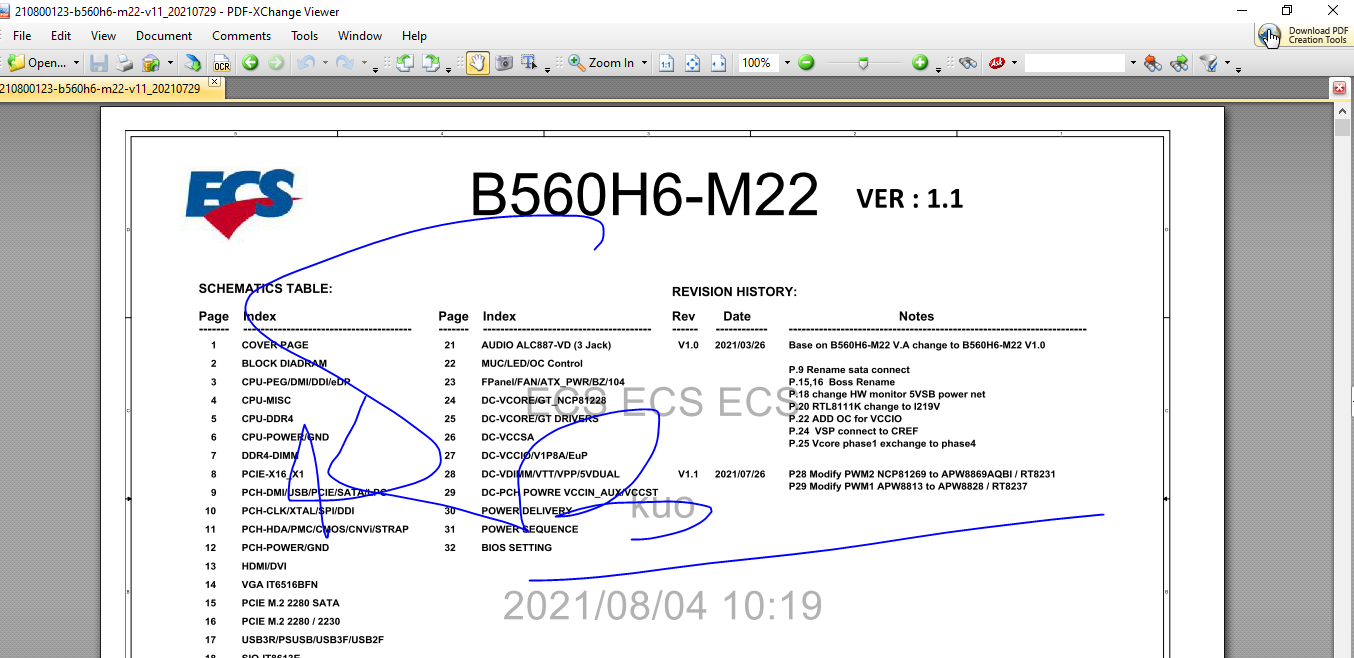Click the zoom slider handle
The width and height of the screenshot is (1354, 658).
pyautogui.click(x=863, y=63)
